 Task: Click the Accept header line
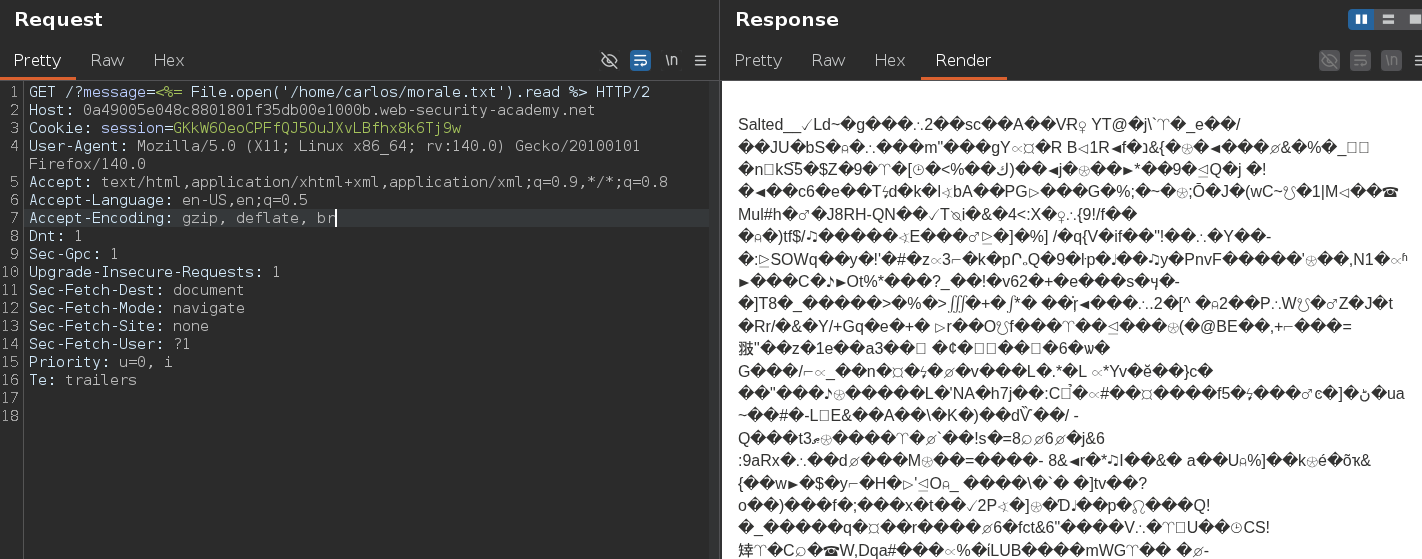pyautogui.click(x=348, y=182)
